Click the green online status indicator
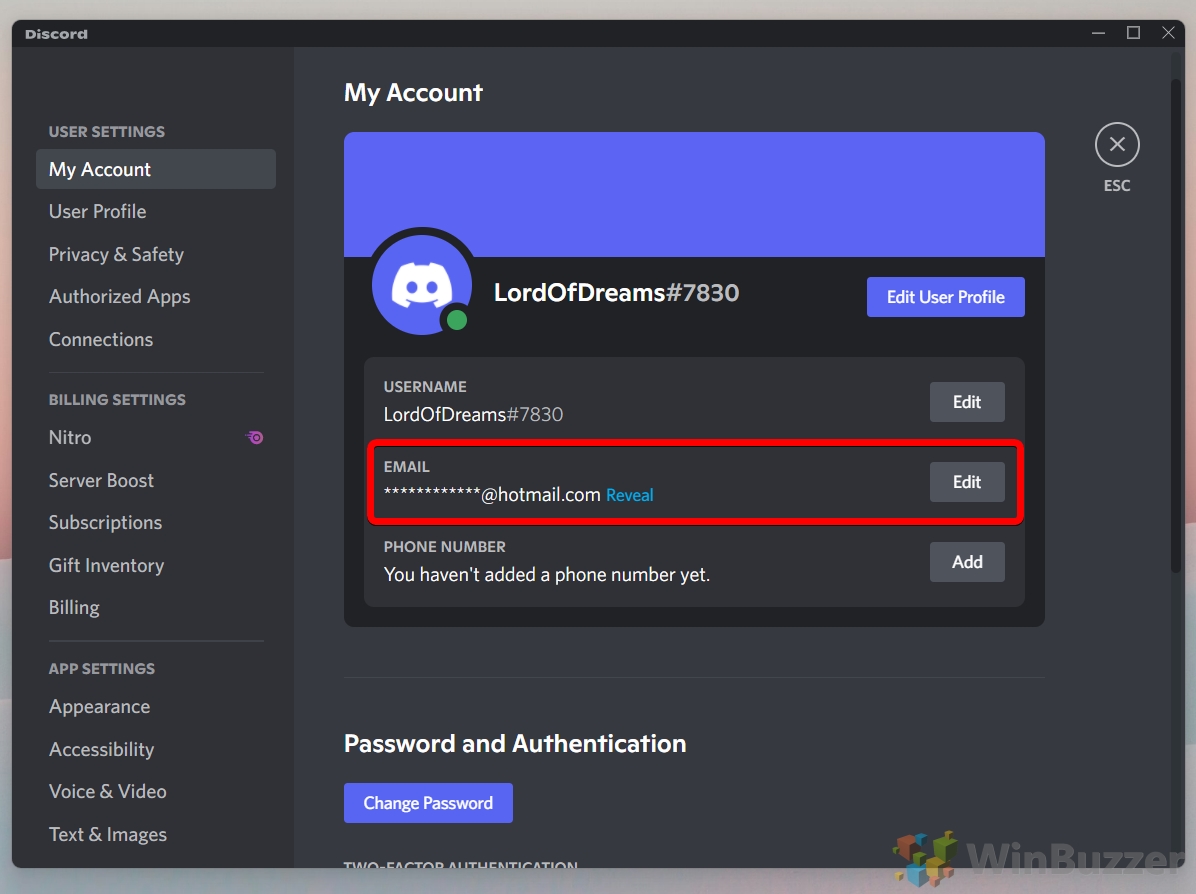Viewport: 1196px width, 894px height. tap(457, 320)
